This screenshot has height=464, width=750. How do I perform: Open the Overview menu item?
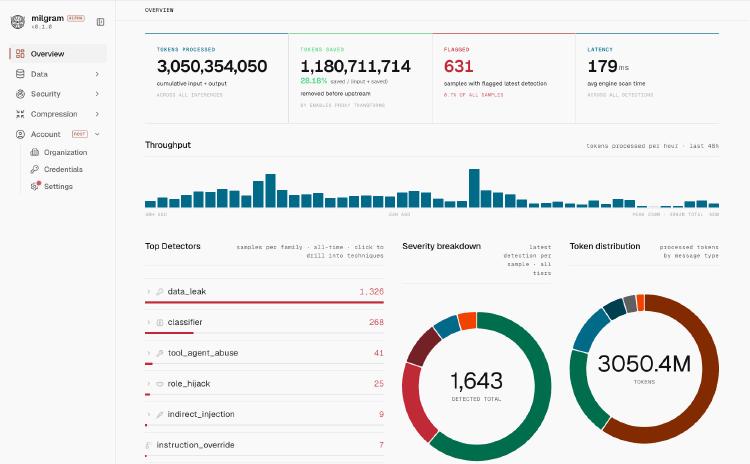point(58,54)
